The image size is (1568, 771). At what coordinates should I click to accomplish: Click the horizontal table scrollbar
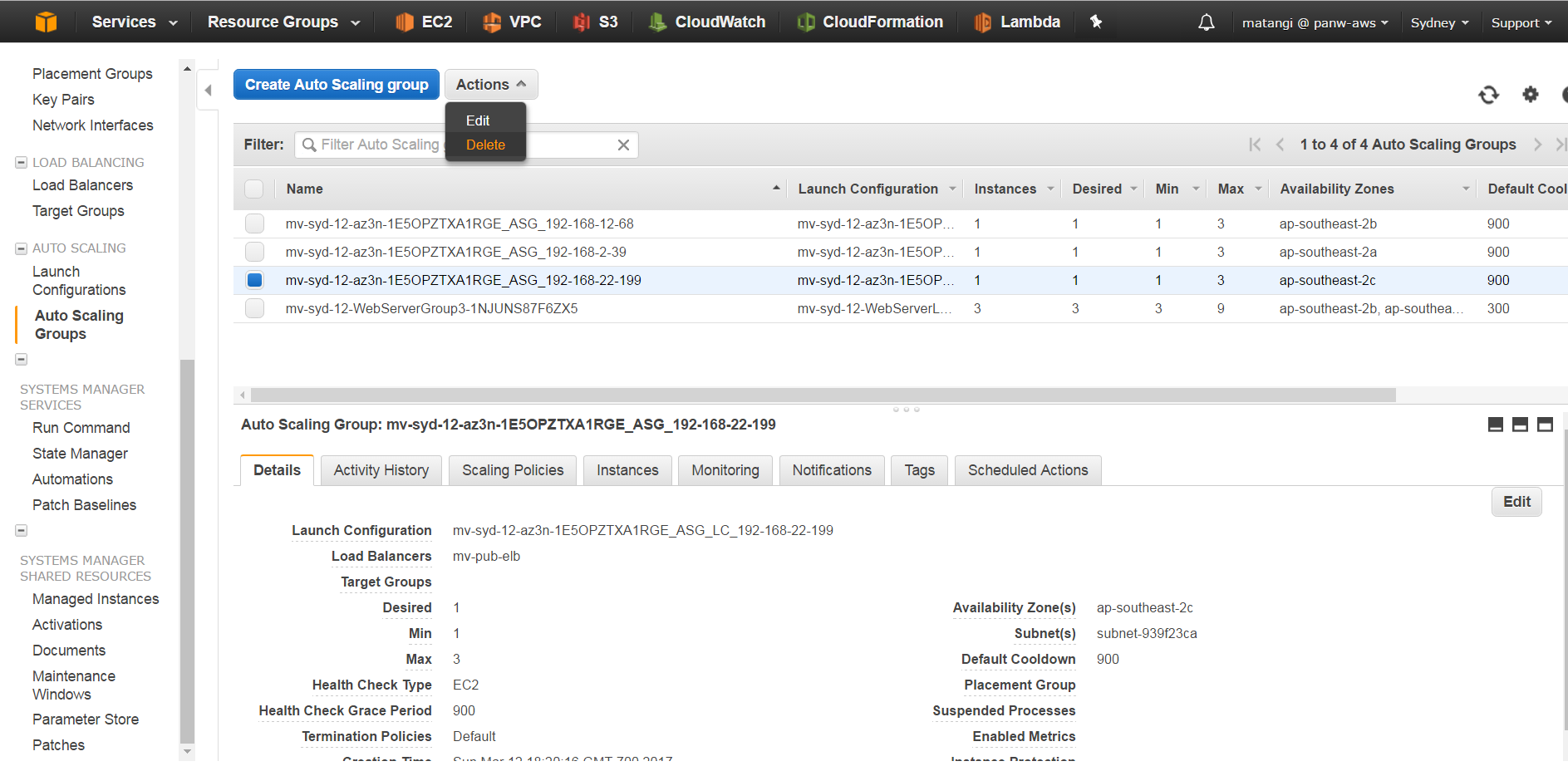(x=823, y=395)
